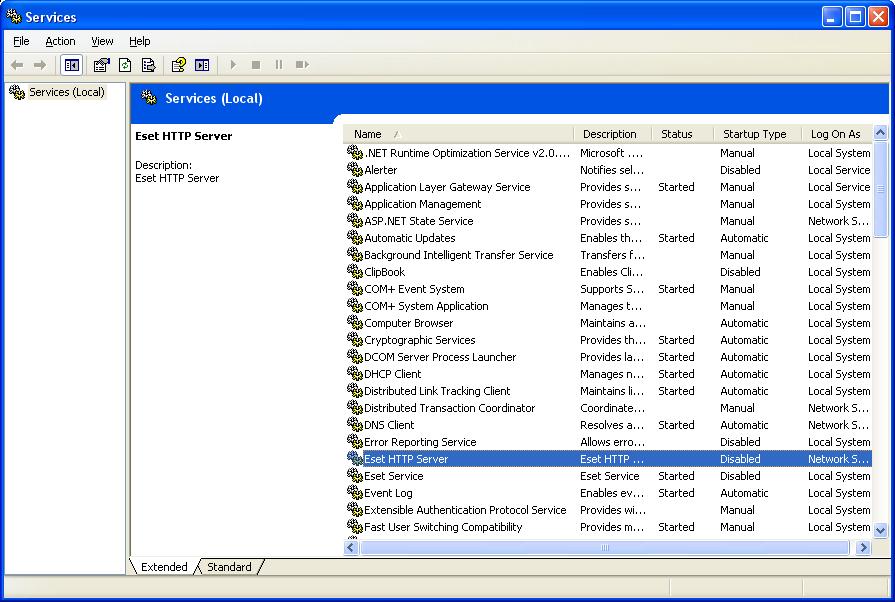Click the Show/Hide Action Pane toolbar icon
This screenshot has width=895, height=602.
(x=202, y=65)
